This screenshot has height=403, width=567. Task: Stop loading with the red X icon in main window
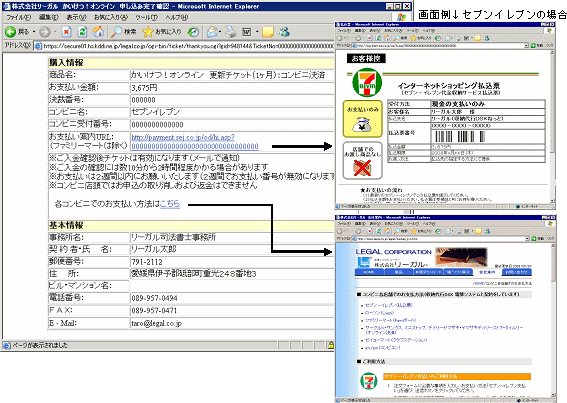pos(67,32)
